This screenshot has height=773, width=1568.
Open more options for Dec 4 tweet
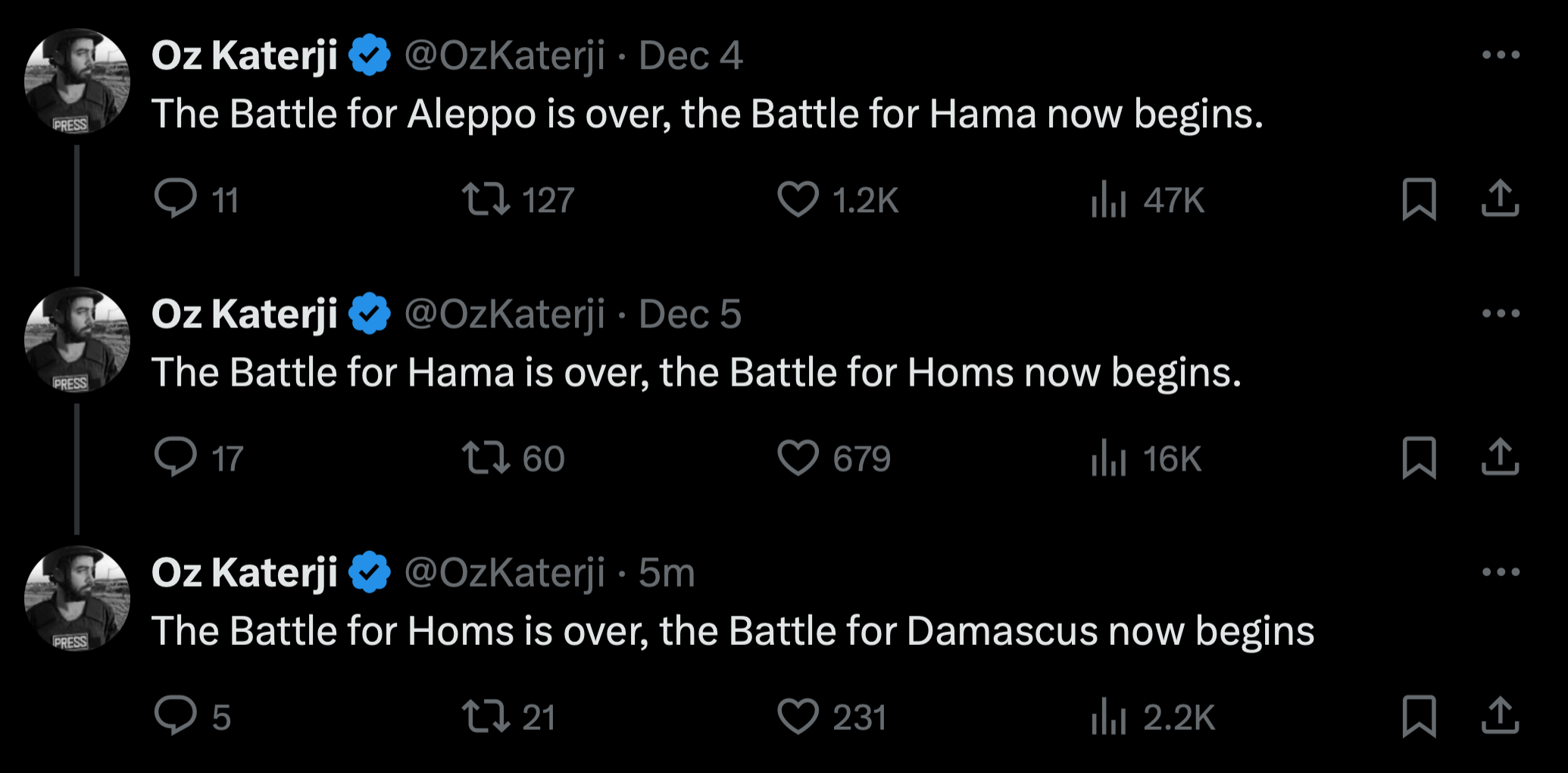pos(1501,55)
